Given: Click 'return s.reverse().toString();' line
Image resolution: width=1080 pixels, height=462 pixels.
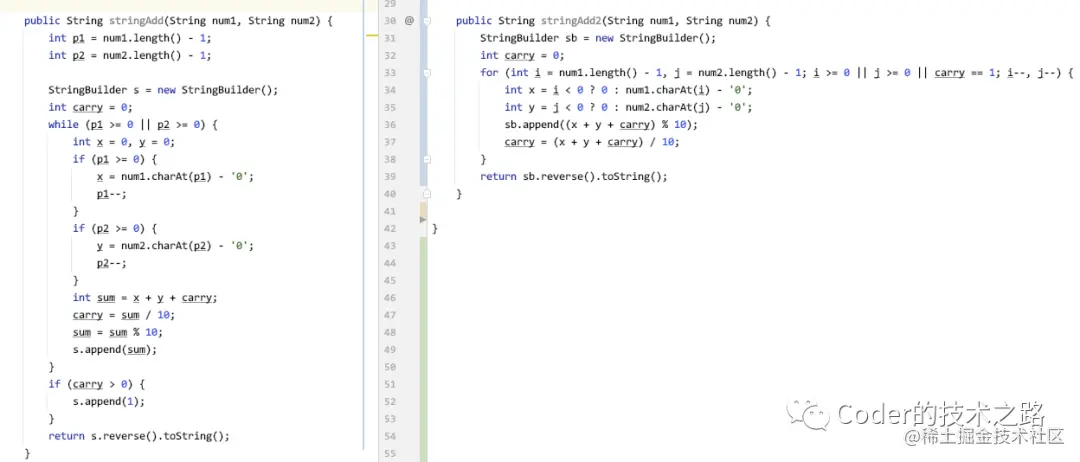Looking at the screenshot, I should pyautogui.click(x=139, y=436).
